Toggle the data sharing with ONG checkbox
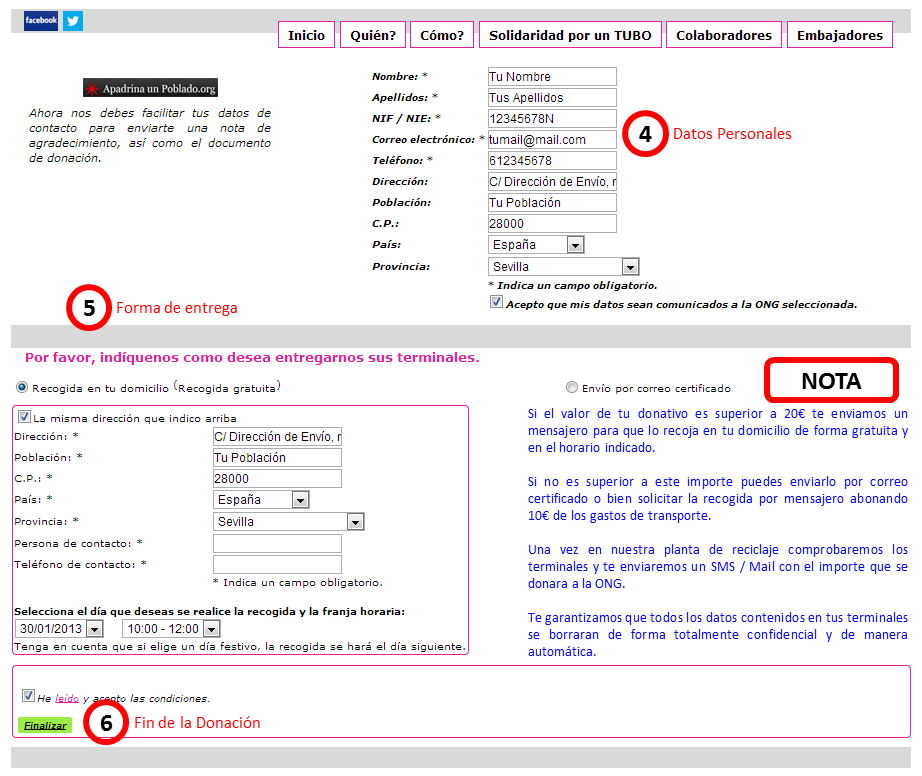 coord(496,302)
